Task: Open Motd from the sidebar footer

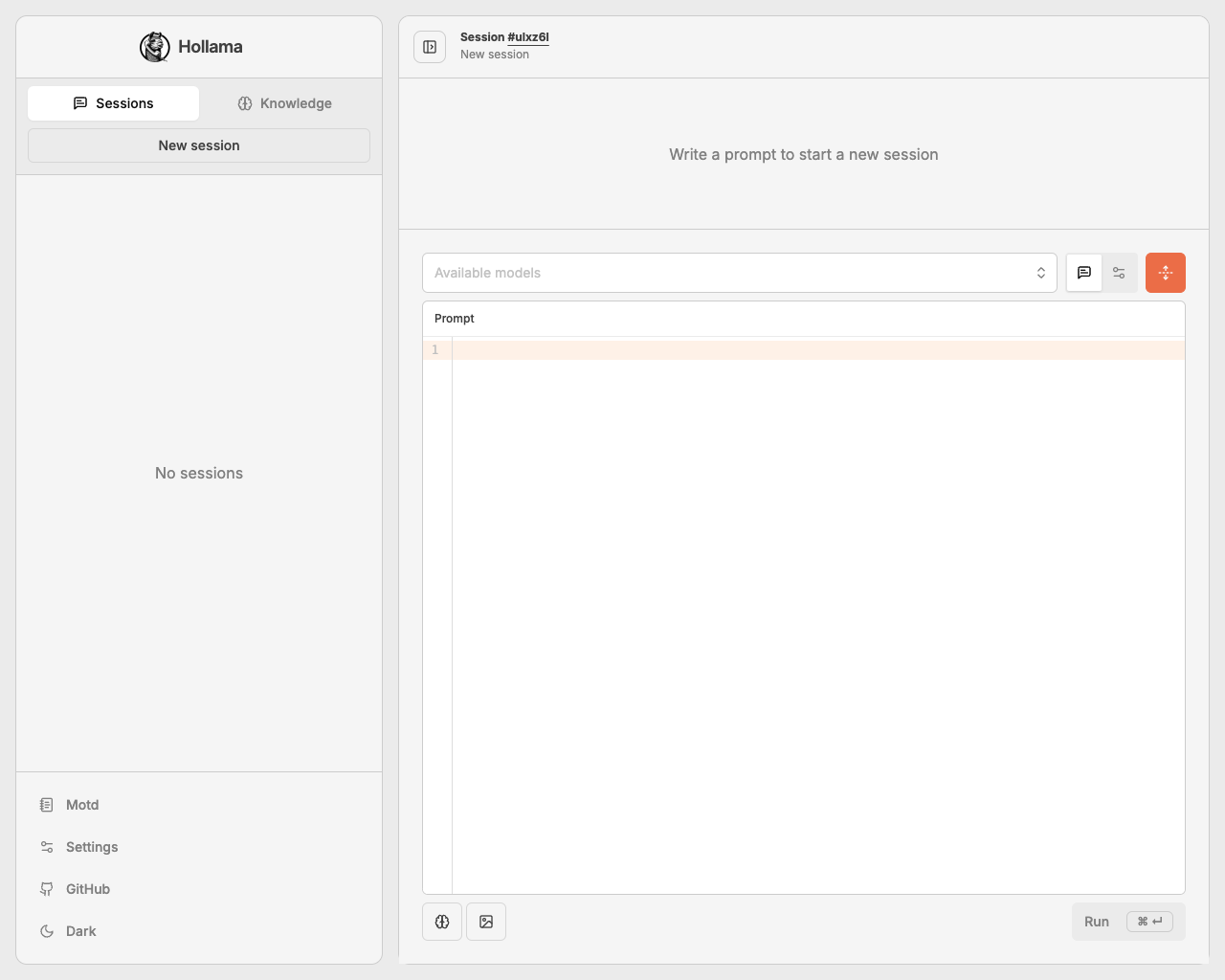Action: [81, 805]
